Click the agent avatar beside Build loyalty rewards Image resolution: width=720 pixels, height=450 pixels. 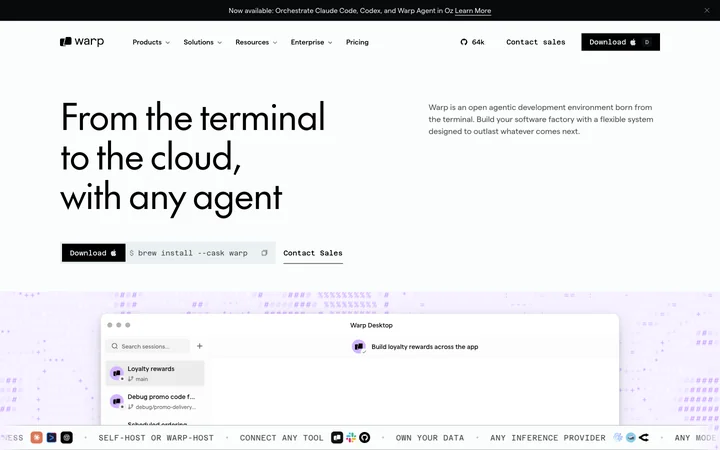click(x=359, y=347)
